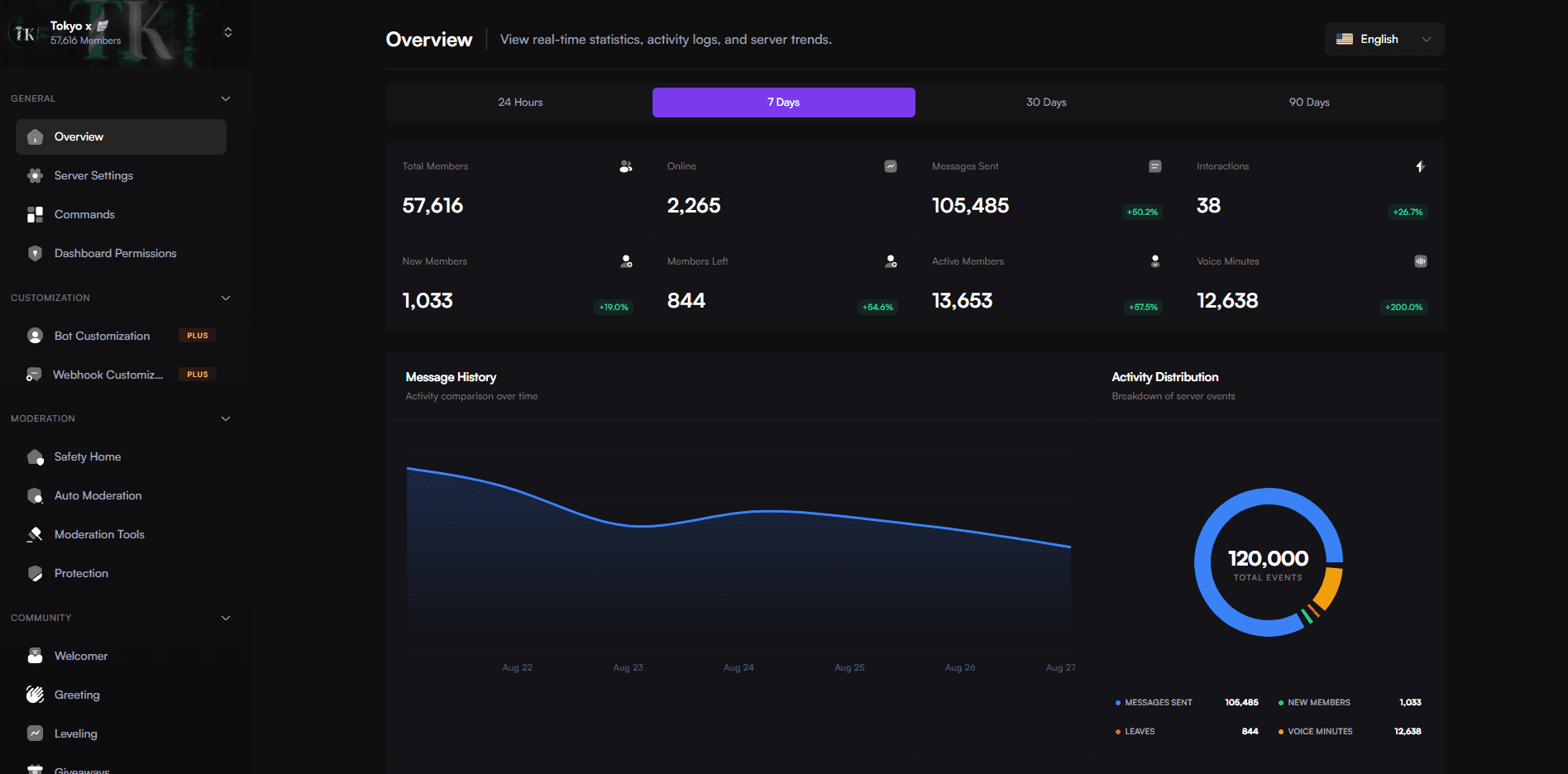The image size is (1568, 774).
Task: Click the Webhook Customization icon
Action: click(34, 375)
